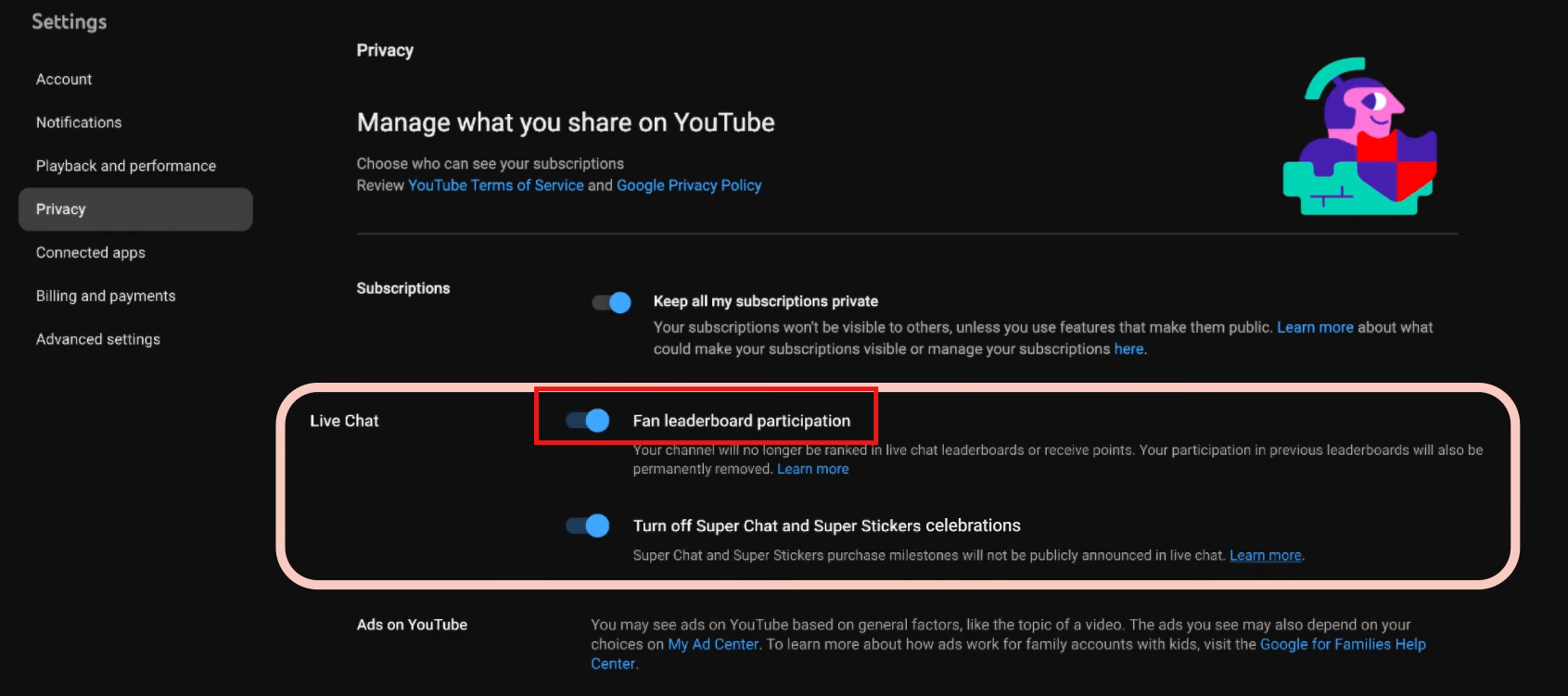Click Learn more about Super Chat milestones

pyautogui.click(x=1265, y=554)
